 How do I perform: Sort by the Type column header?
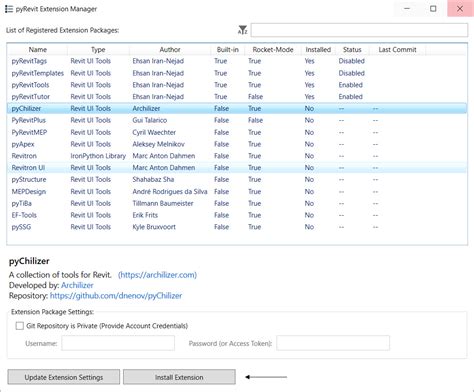click(x=98, y=50)
